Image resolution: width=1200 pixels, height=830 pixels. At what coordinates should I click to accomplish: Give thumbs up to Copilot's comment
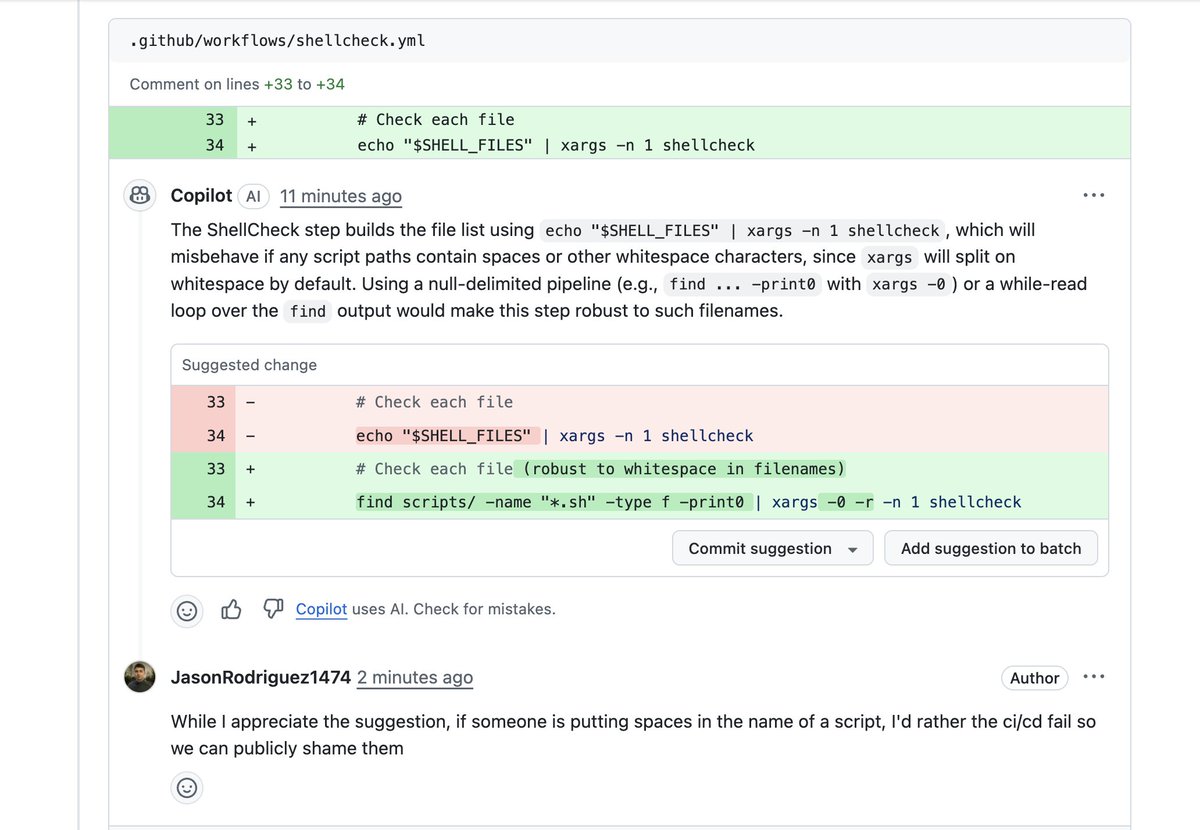tap(231, 609)
